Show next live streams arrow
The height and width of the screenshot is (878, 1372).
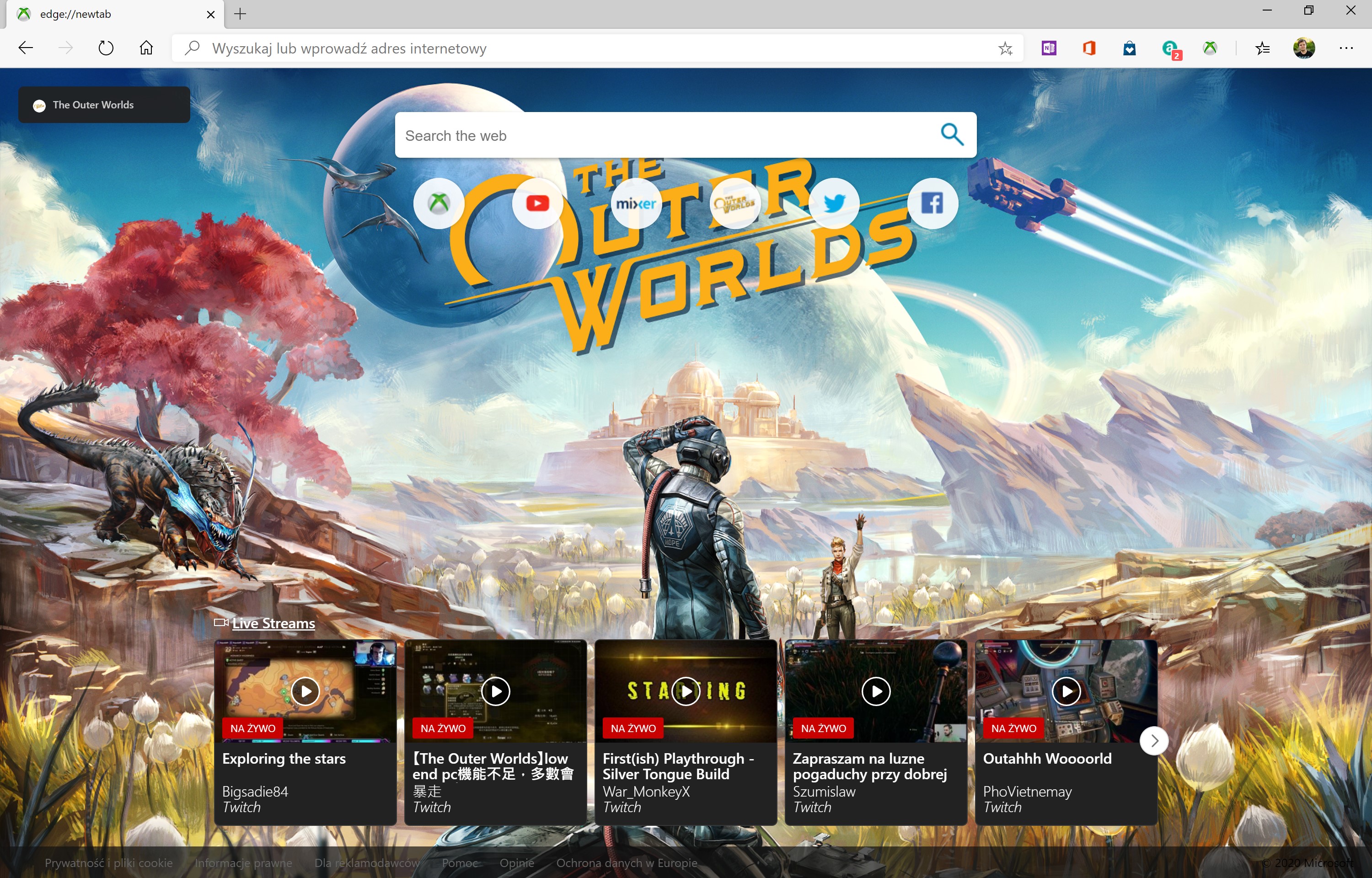[1154, 741]
